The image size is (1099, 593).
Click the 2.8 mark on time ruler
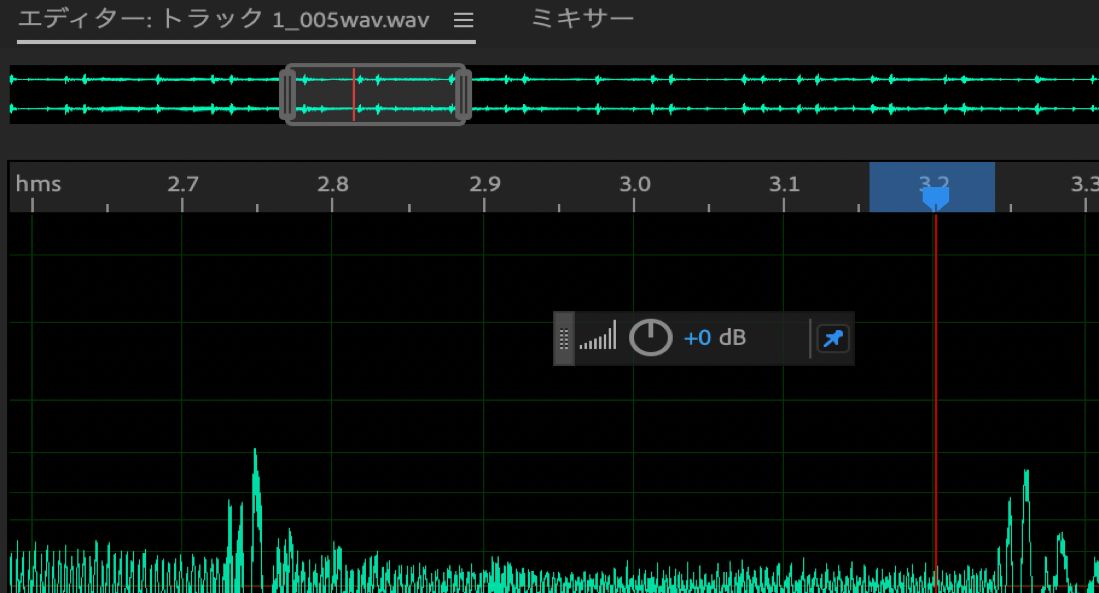pos(332,184)
